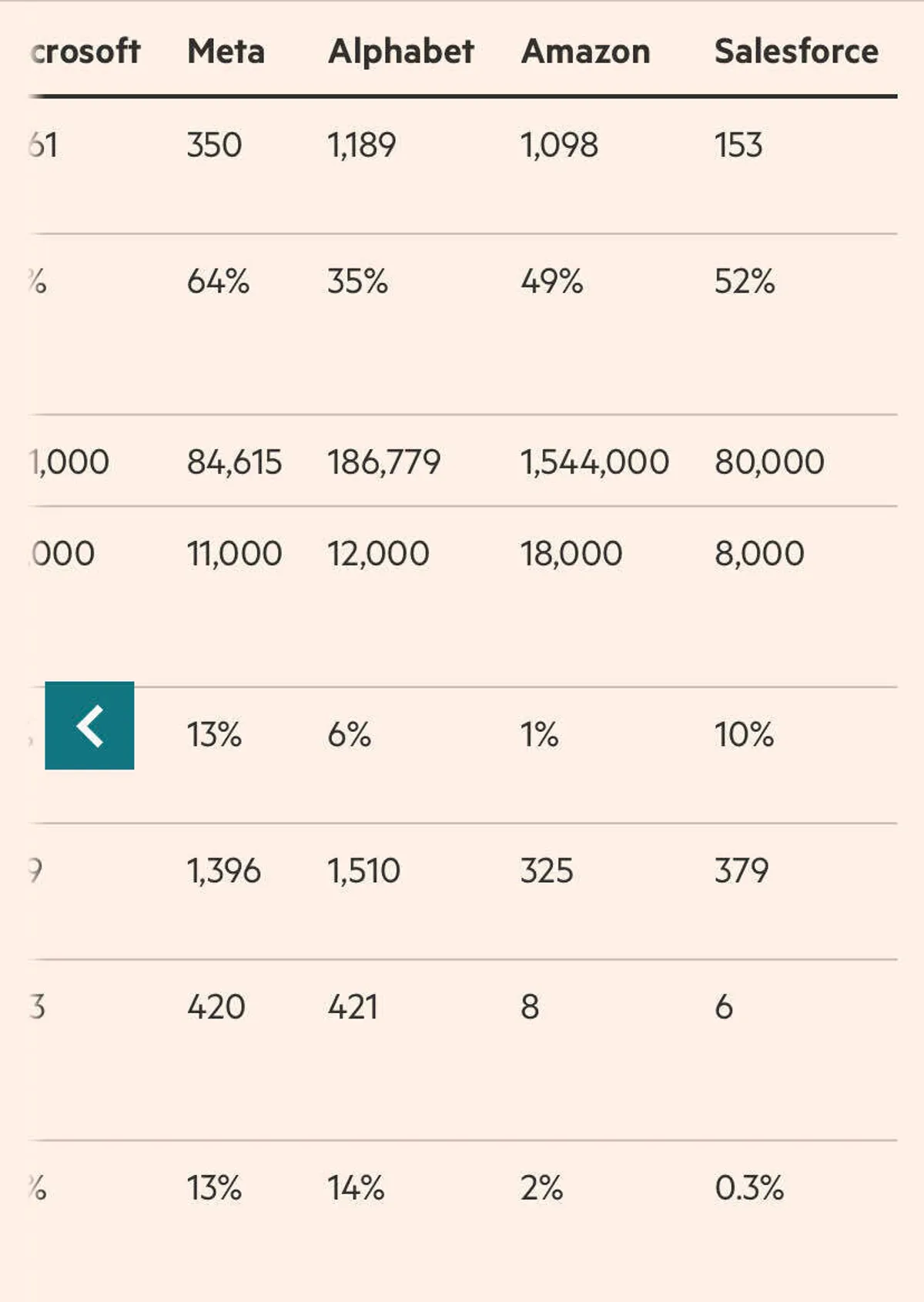Select the Alphabet column header

[x=400, y=52]
